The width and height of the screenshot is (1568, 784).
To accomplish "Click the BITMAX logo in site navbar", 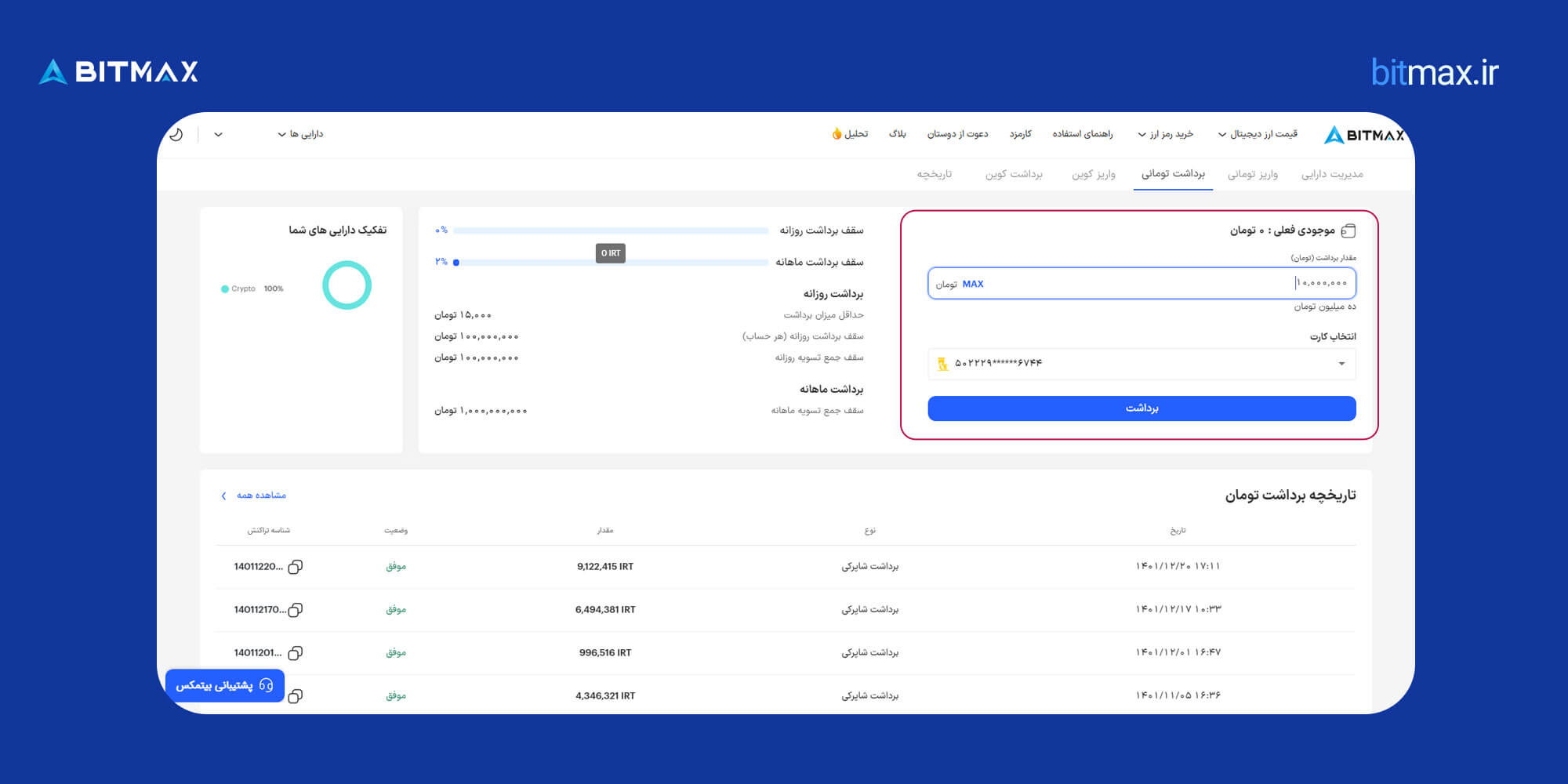I will pos(1363,135).
